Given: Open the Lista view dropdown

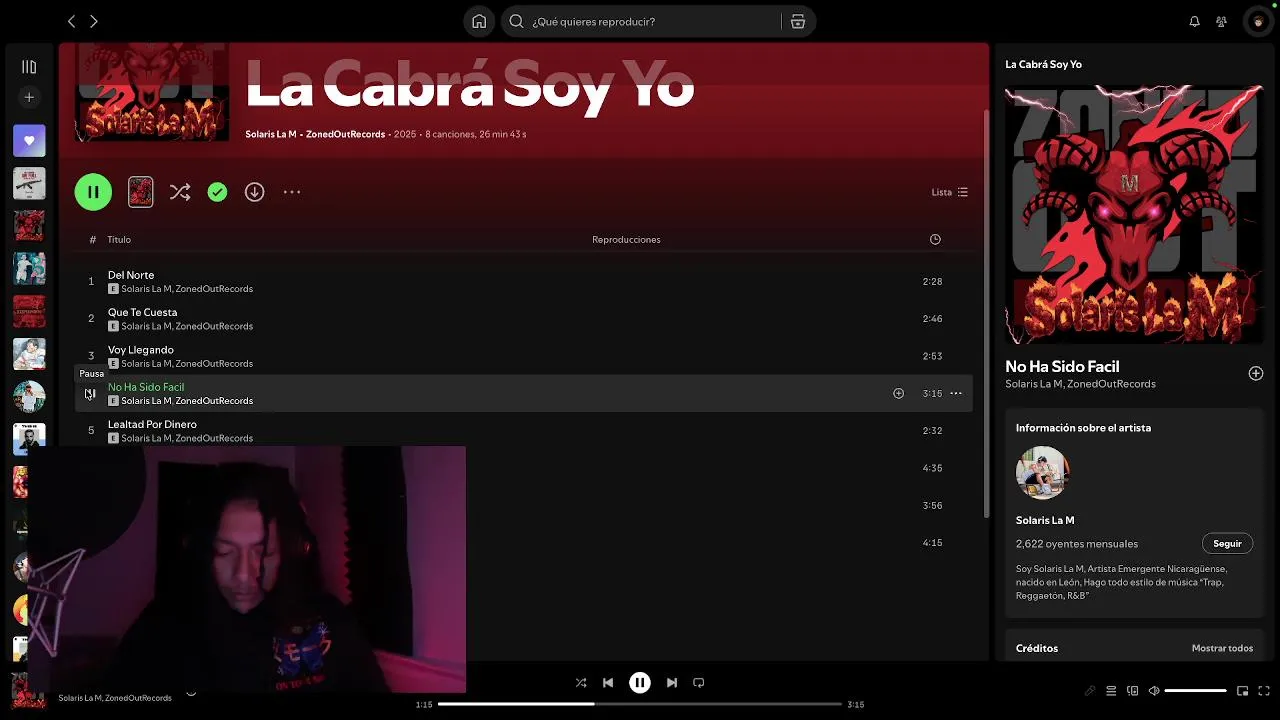Looking at the screenshot, I should pyautogui.click(x=950, y=192).
